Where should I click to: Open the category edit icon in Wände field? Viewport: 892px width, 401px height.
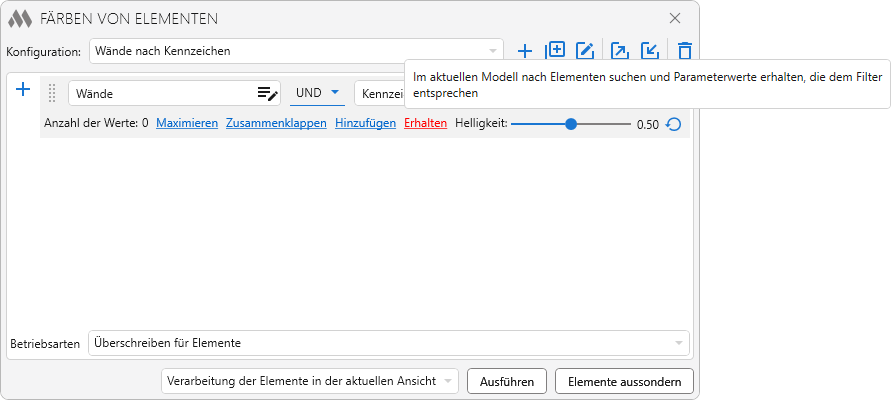pyautogui.click(x=266, y=93)
